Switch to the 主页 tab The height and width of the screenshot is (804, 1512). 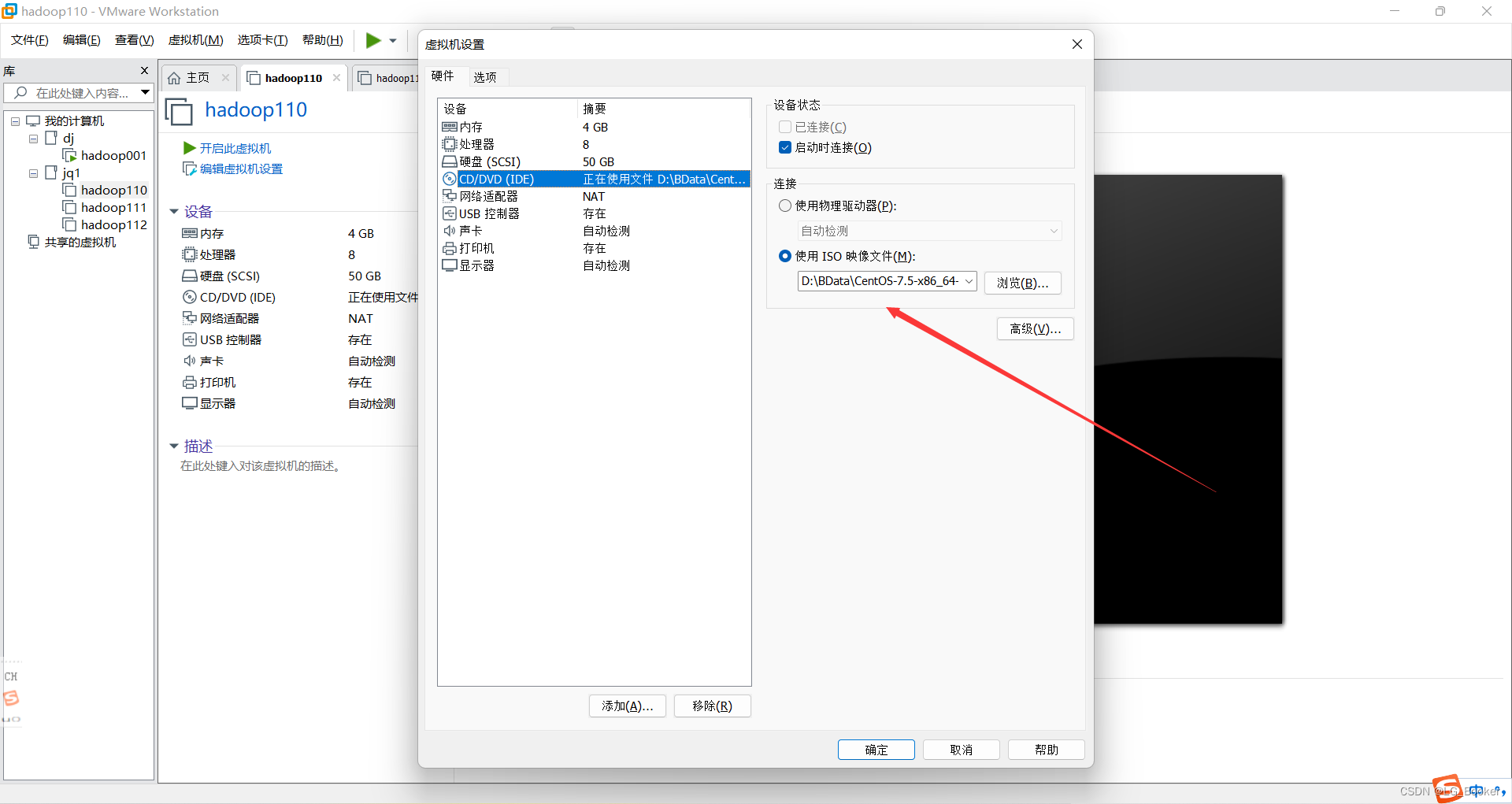[x=198, y=78]
